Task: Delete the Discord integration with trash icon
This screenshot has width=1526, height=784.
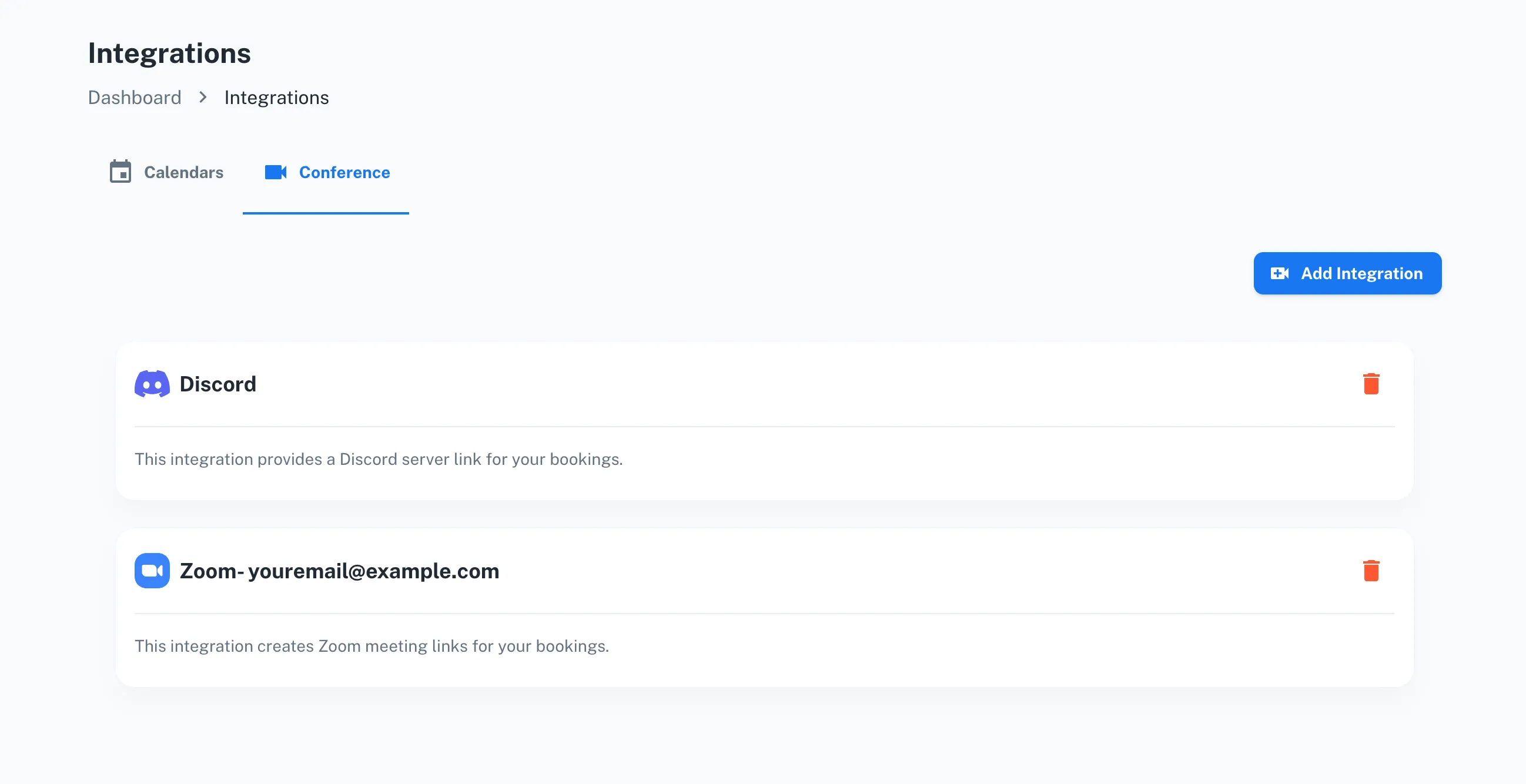Action: point(1371,384)
